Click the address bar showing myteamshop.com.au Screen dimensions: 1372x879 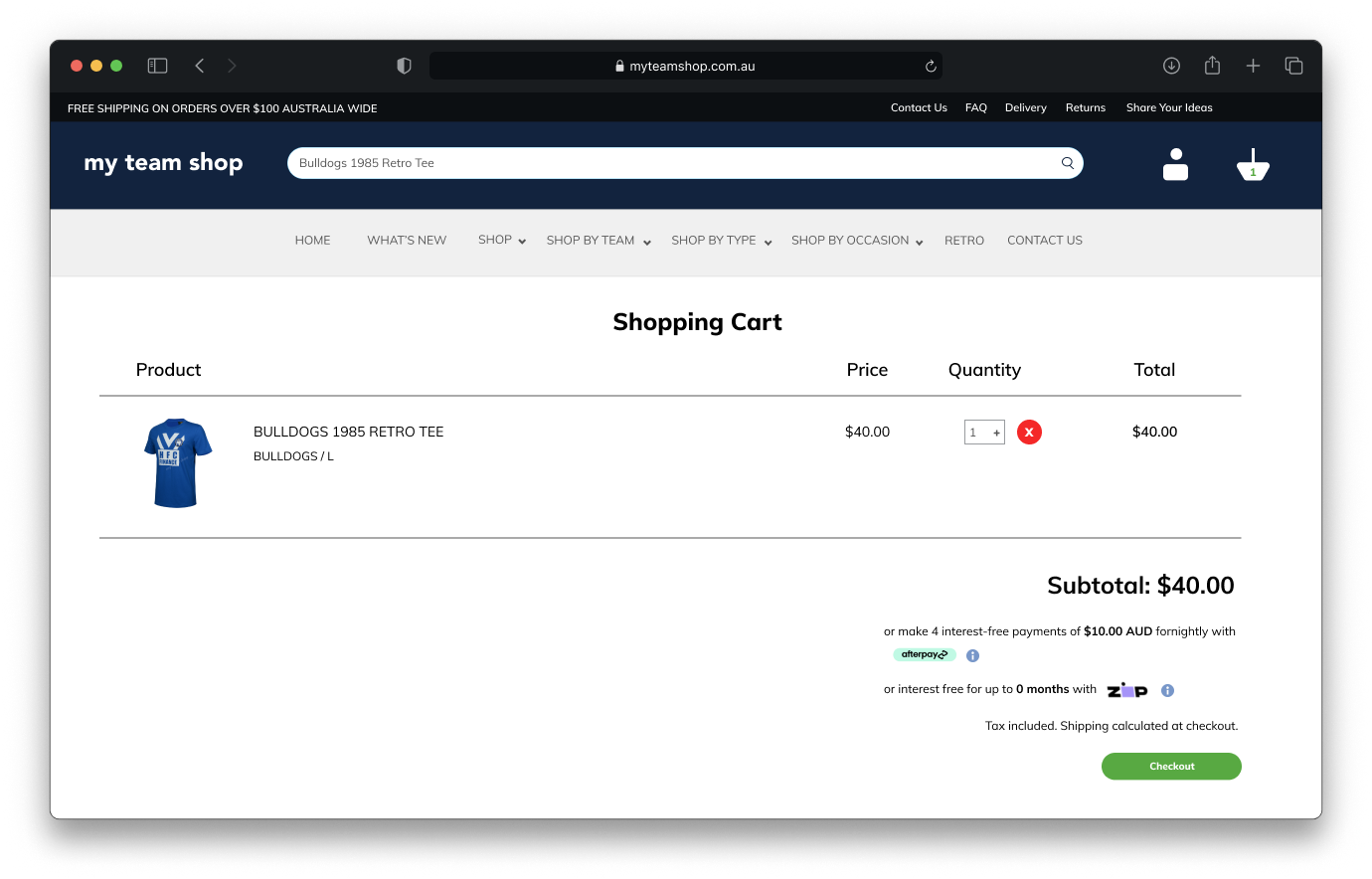686,66
